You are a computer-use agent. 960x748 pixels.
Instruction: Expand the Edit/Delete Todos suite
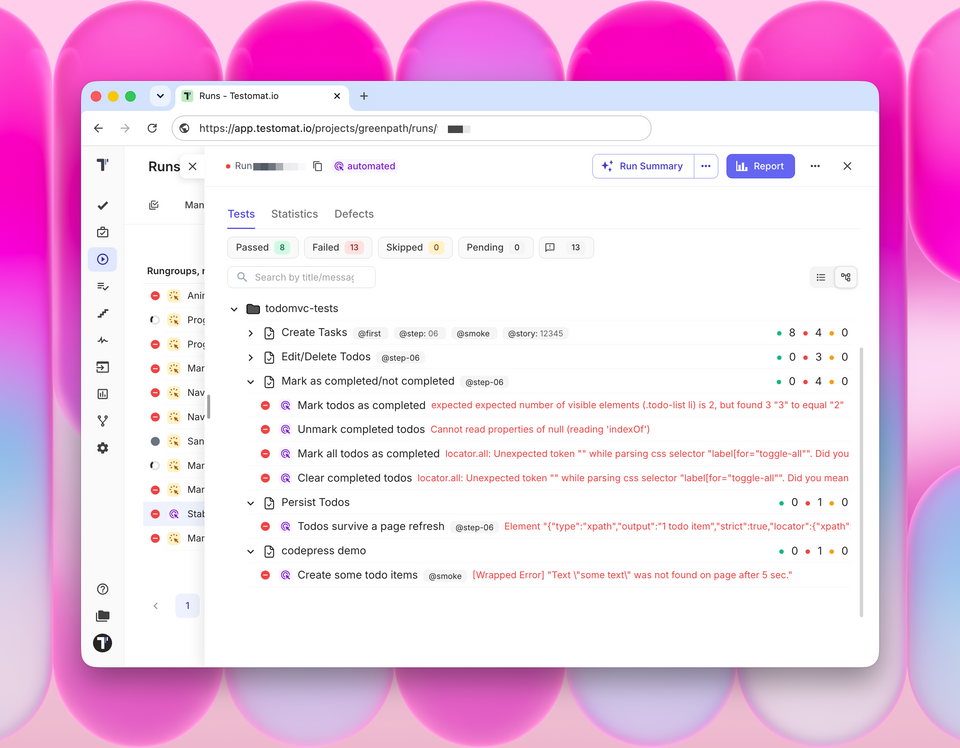tap(250, 357)
